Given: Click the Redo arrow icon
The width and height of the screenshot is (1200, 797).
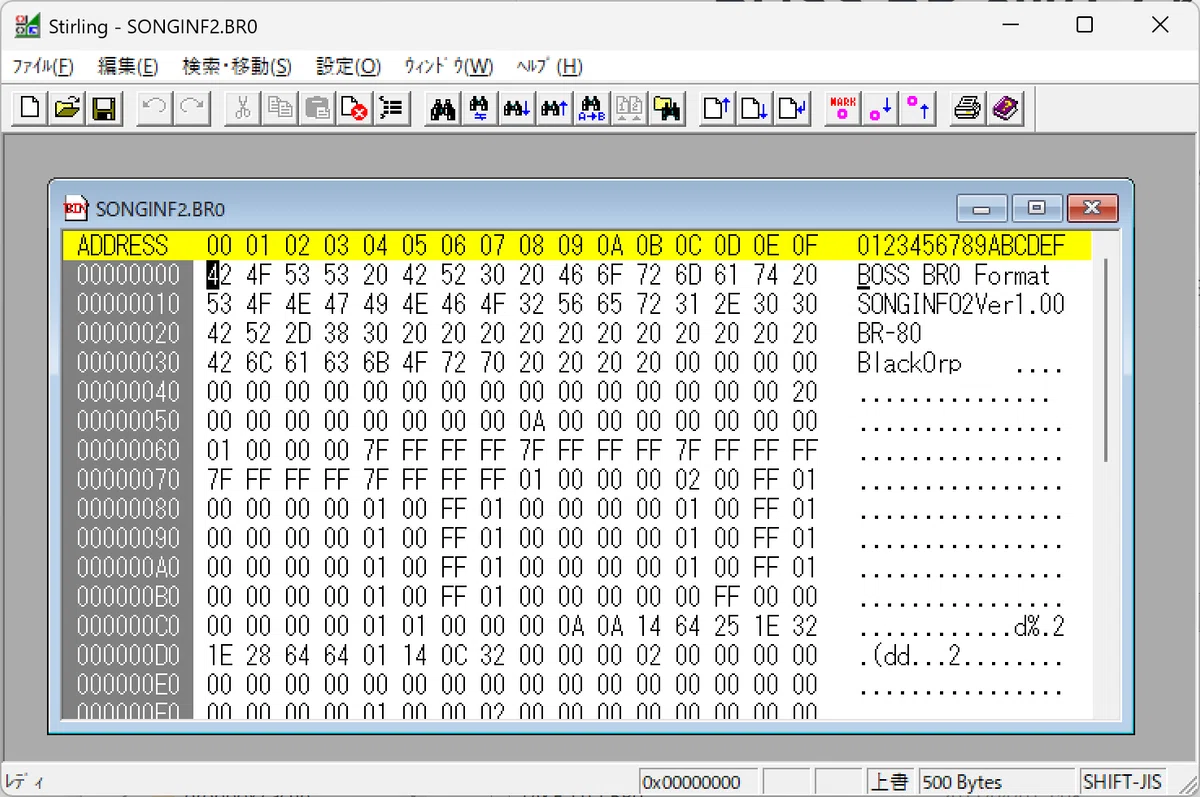Looking at the screenshot, I should click(191, 108).
